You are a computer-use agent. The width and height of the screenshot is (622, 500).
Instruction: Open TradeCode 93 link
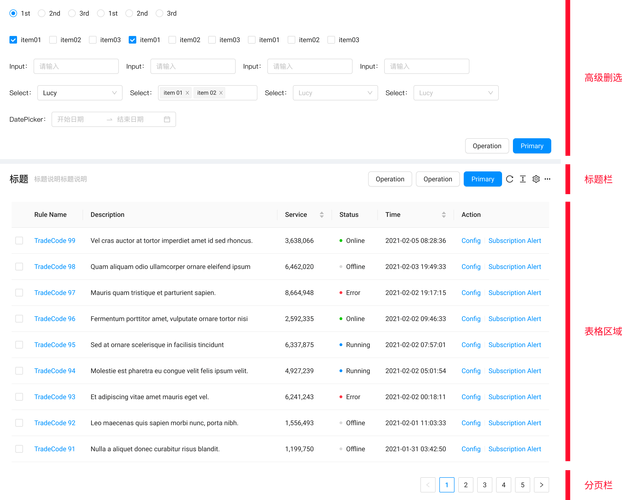[x=55, y=397]
